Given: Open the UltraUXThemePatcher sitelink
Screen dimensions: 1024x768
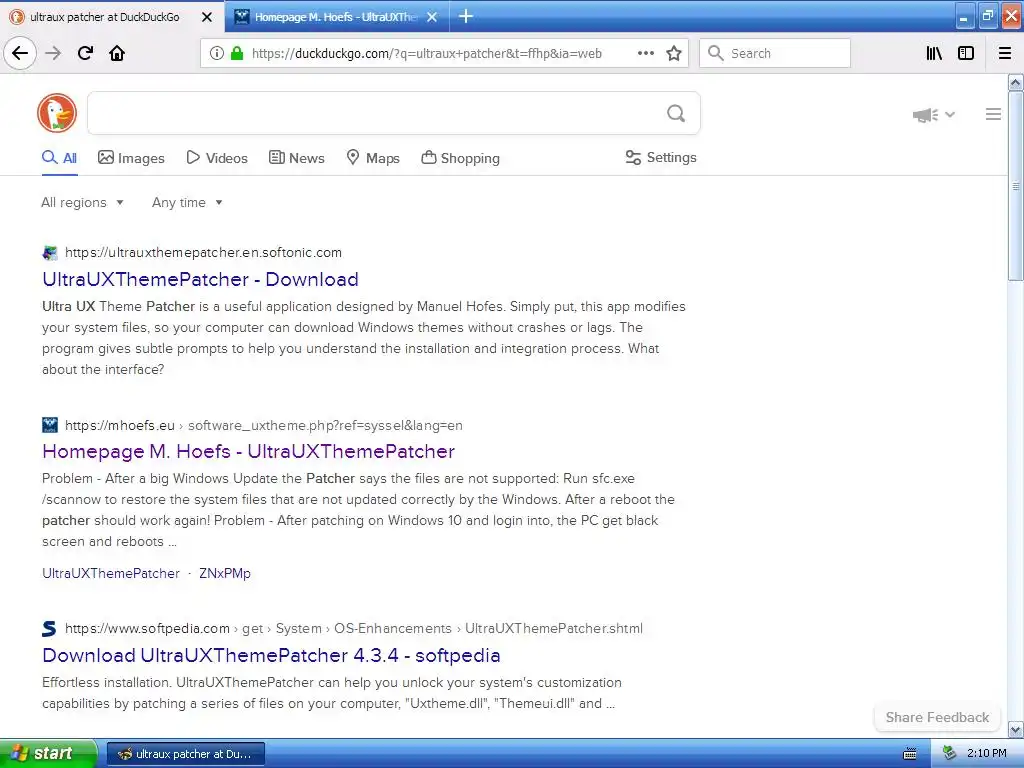Looking at the screenshot, I should (110, 573).
